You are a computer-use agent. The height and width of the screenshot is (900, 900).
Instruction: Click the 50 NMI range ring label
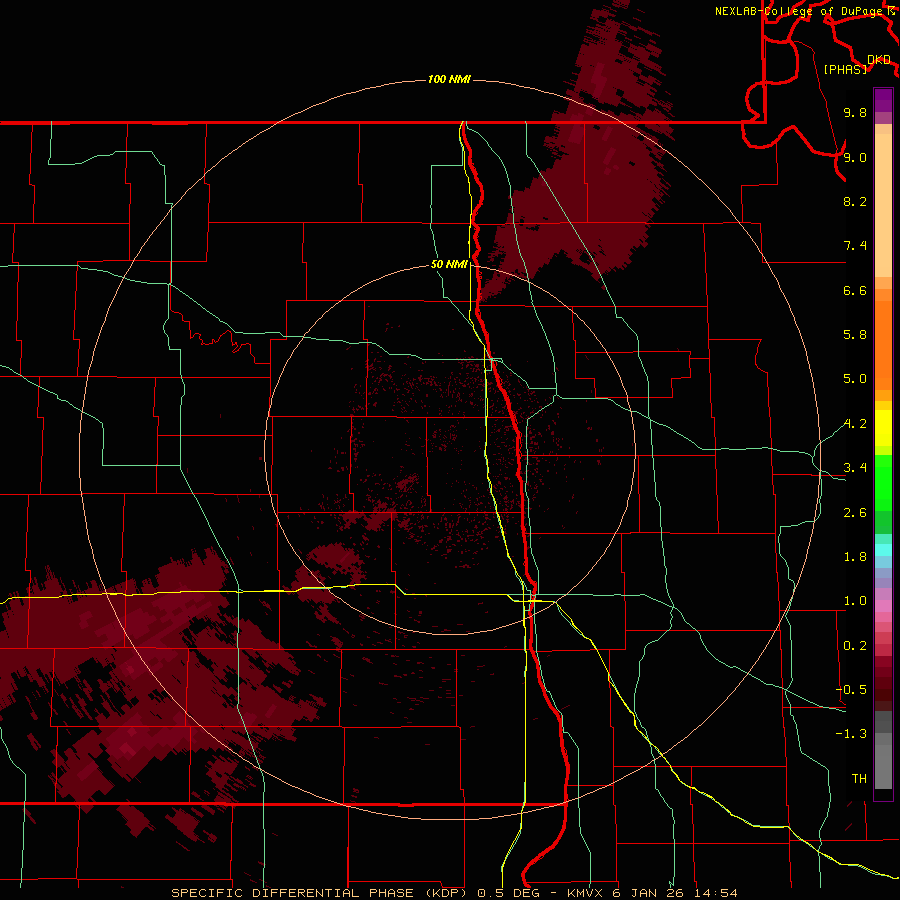pyautogui.click(x=449, y=264)
